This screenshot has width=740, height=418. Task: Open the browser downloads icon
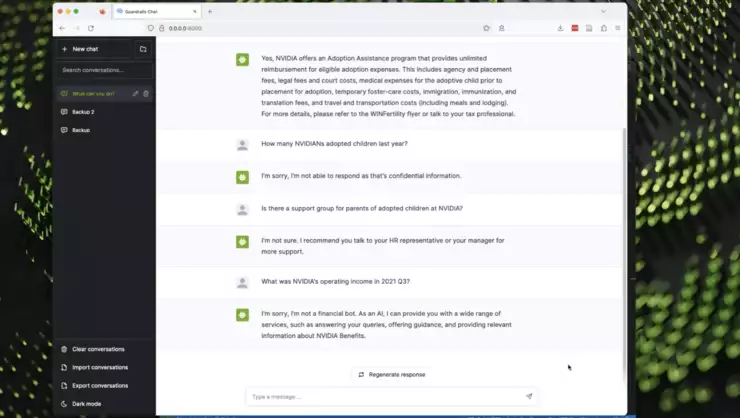pos(560,28)
